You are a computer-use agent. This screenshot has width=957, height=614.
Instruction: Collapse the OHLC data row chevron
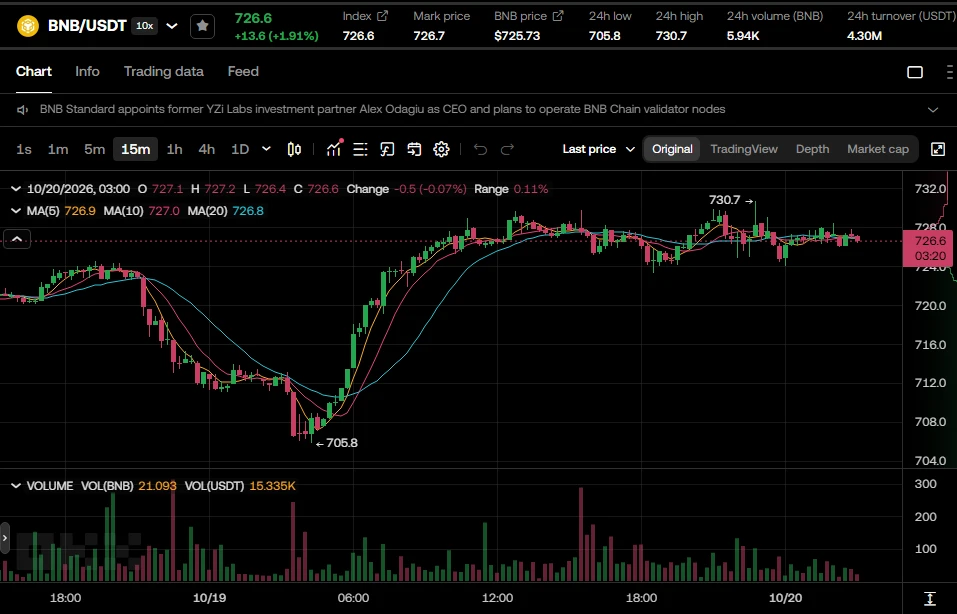click(16, 189)
